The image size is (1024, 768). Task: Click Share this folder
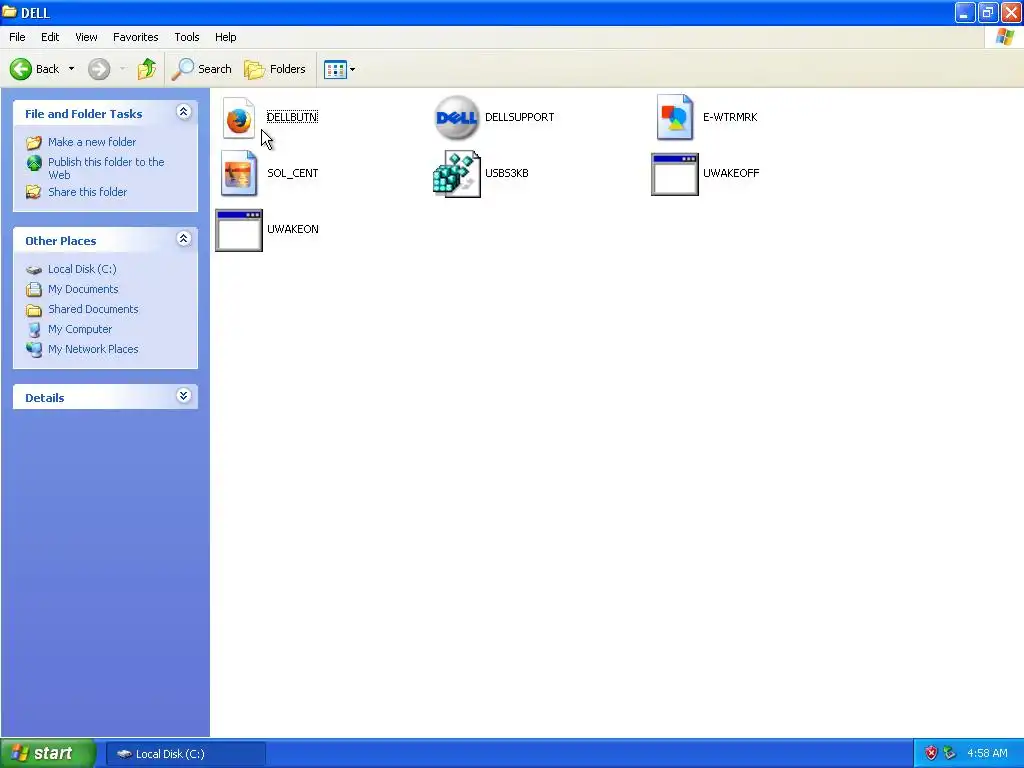pos(88,192)
